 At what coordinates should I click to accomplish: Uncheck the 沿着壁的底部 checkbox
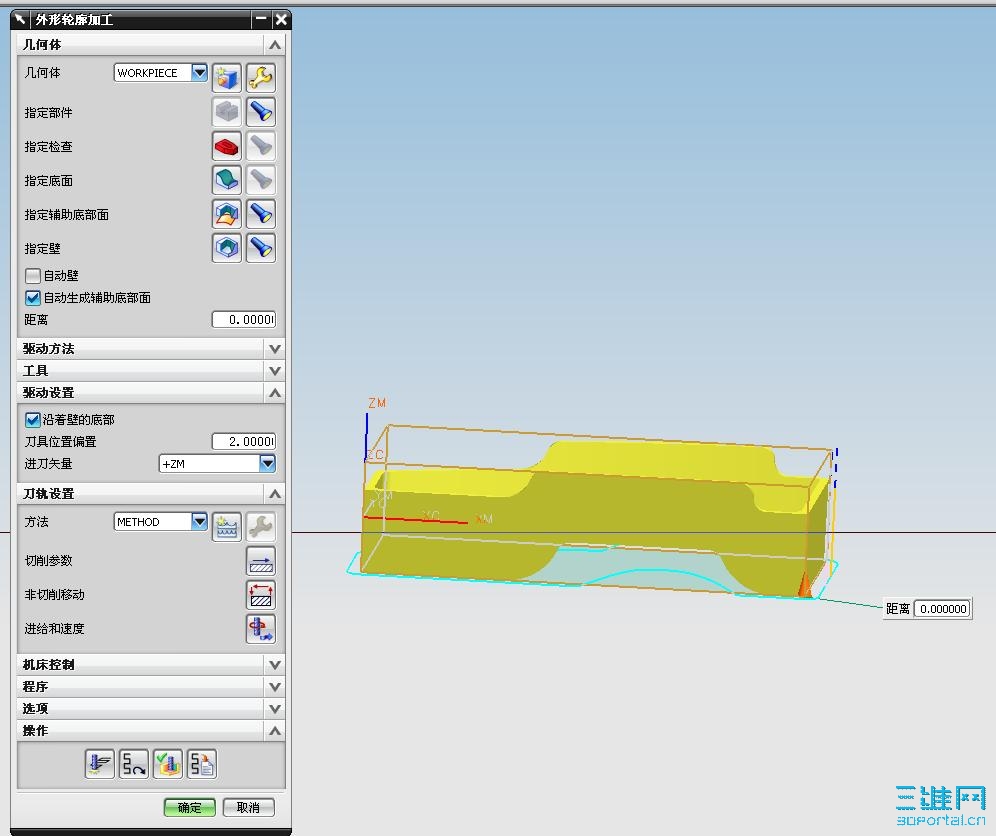[32, 420]
